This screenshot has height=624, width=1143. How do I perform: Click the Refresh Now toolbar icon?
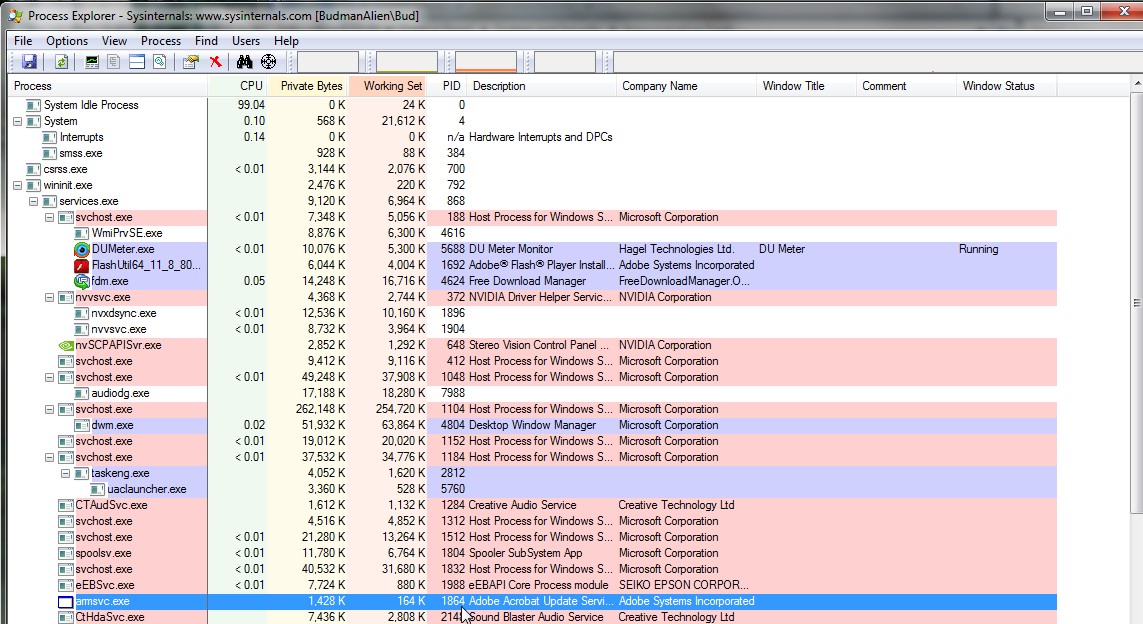pos(61,62)
